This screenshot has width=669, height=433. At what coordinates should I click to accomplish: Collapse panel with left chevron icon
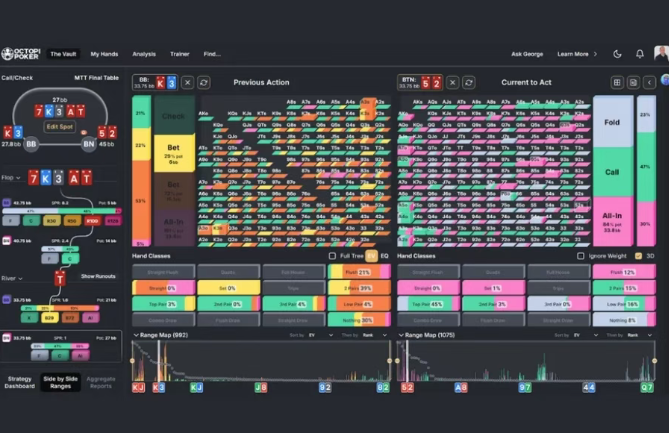pos(650,82)
